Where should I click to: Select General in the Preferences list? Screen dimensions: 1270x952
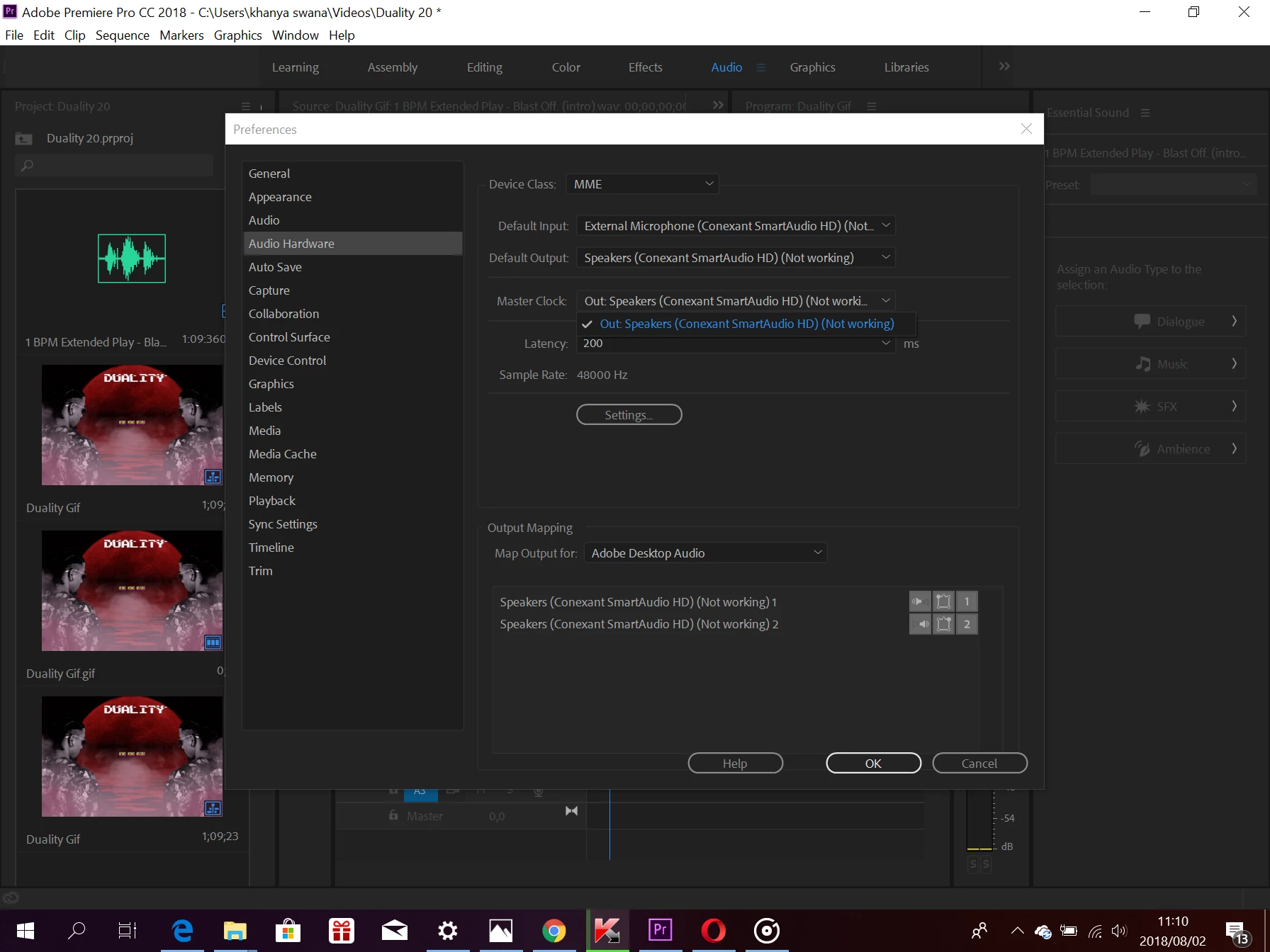[x=352, y=174]
